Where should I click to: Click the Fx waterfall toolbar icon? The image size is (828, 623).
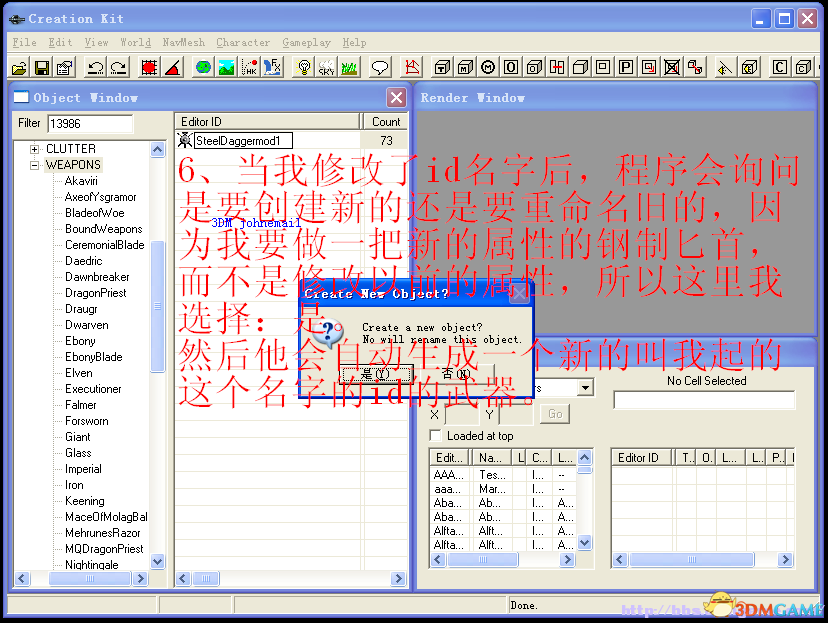point(272,68)
